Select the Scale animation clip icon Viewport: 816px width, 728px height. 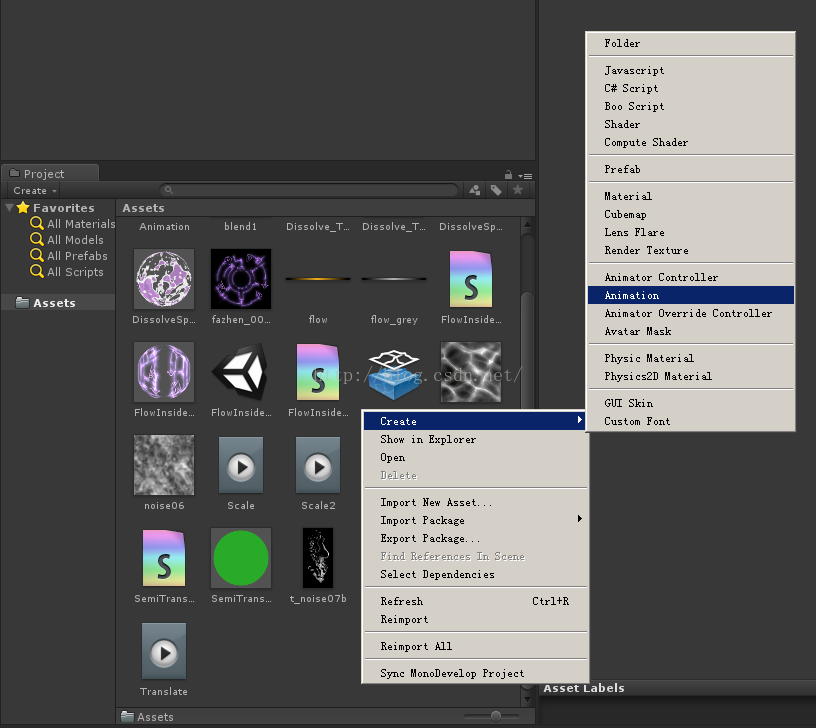(241, 465)
